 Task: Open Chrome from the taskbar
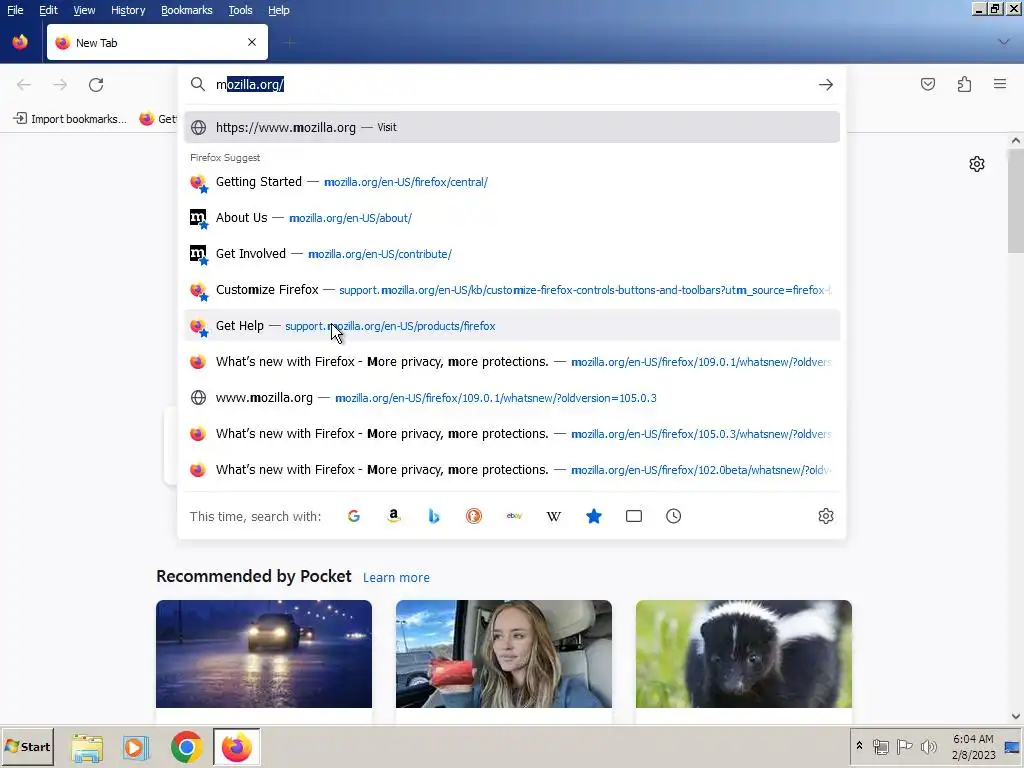[187, 746]
